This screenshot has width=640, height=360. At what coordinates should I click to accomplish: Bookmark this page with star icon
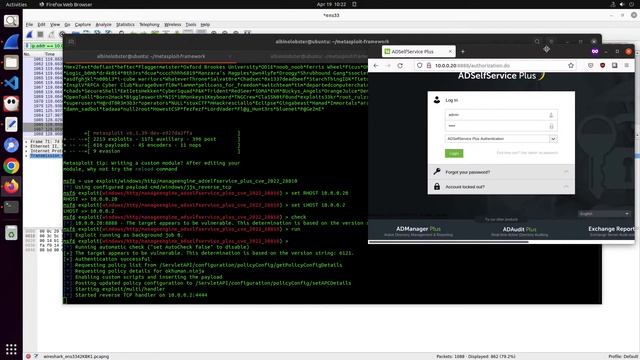(x=571, y=65)
